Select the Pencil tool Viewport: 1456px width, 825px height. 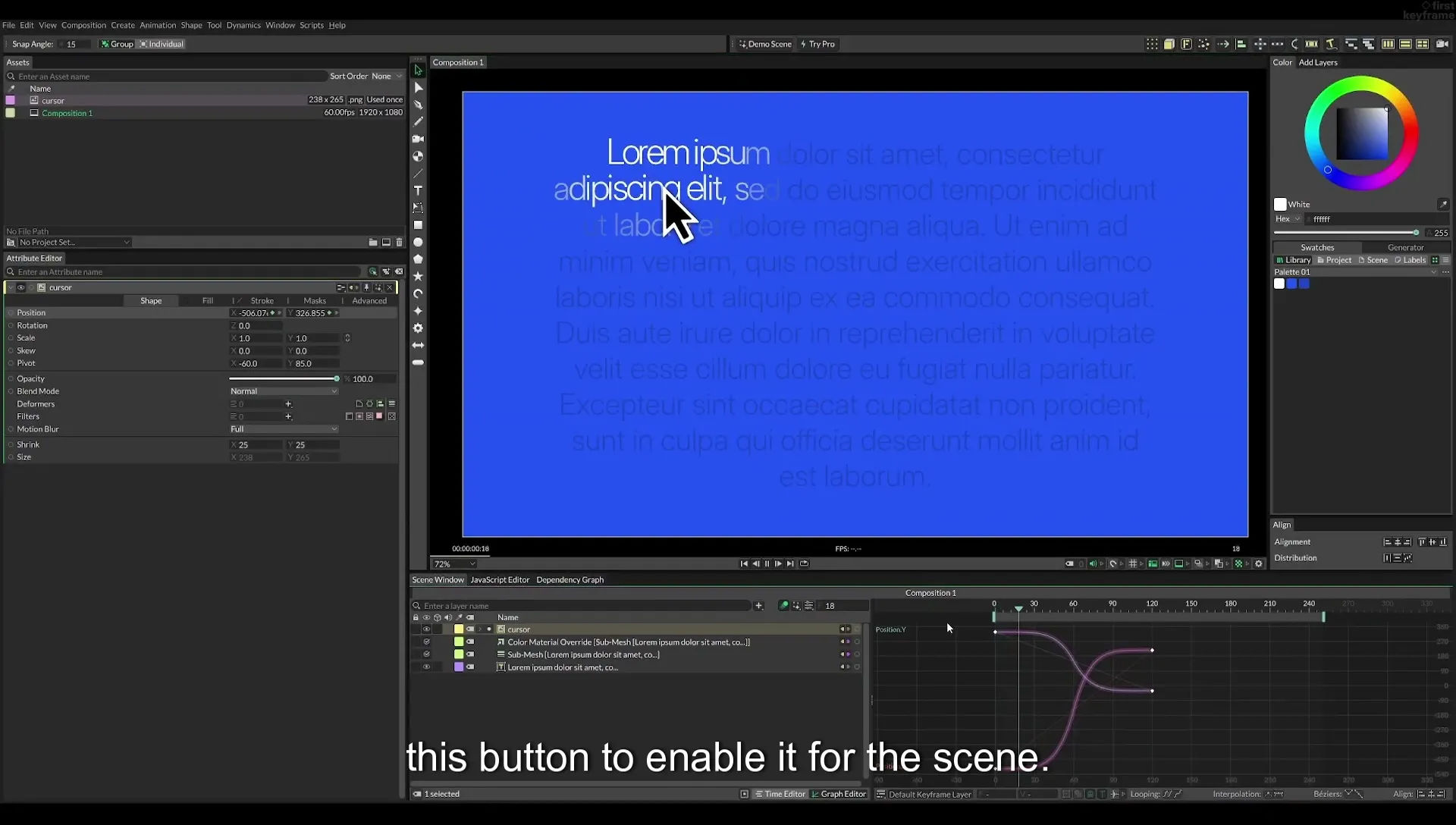point(418,121)
